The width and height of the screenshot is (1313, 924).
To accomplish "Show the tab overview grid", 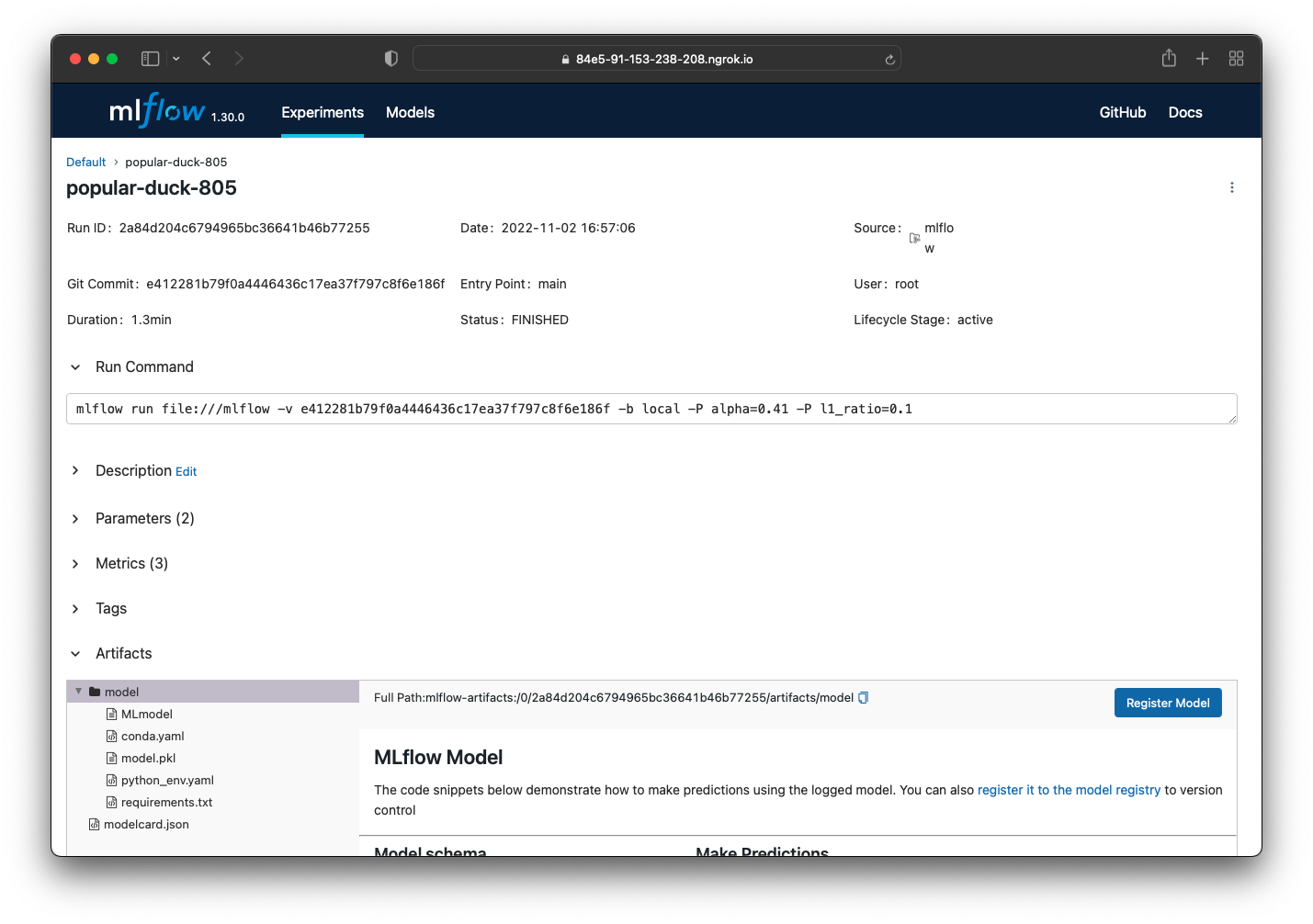I will (1236, 59).
